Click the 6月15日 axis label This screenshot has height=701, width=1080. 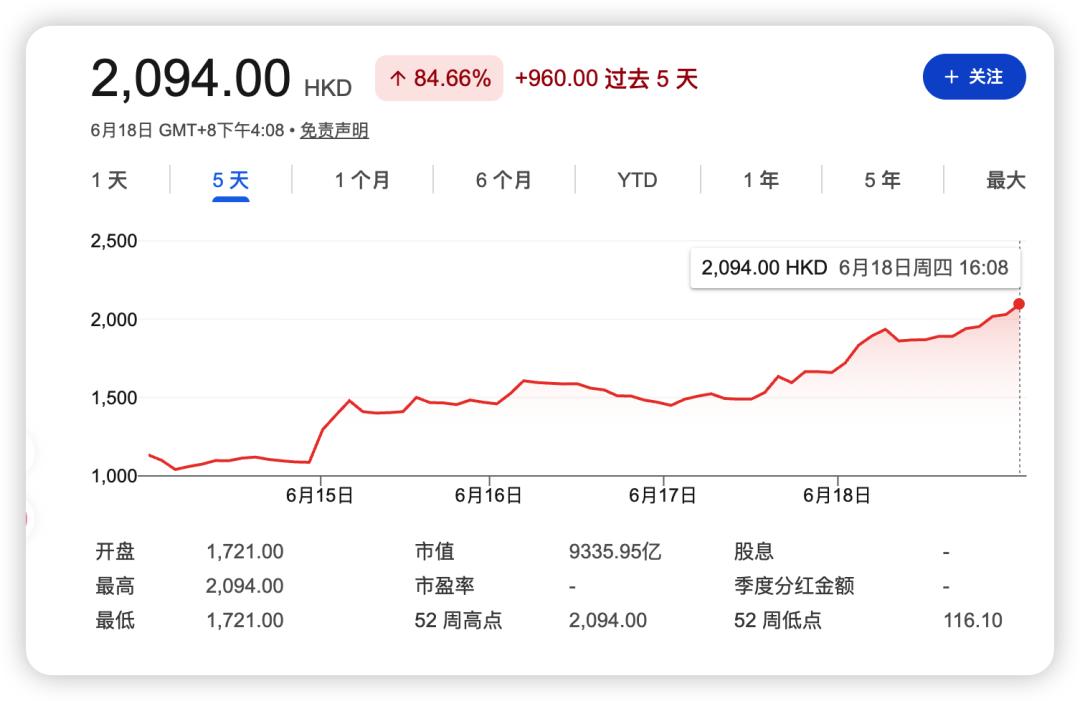[x=320, y=495]
